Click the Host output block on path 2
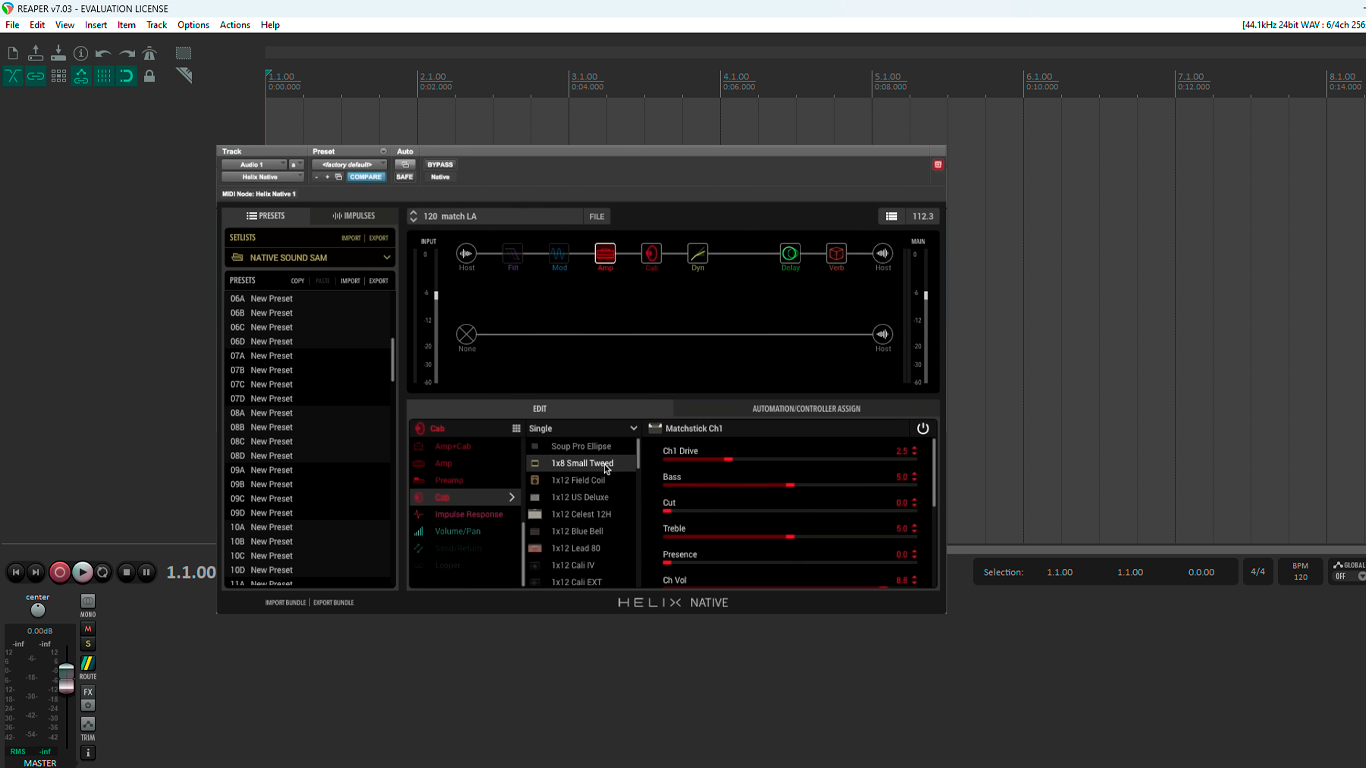Screen dimensions: 1366x768 point(882,334)
